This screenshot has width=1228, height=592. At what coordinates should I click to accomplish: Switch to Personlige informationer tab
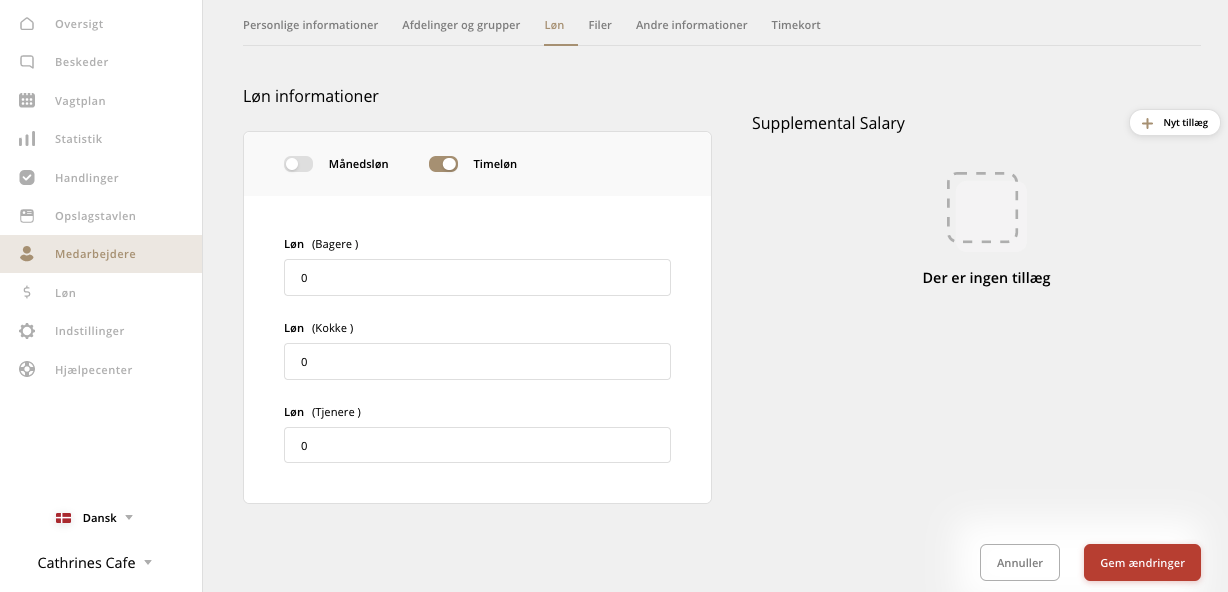point(310,25)
